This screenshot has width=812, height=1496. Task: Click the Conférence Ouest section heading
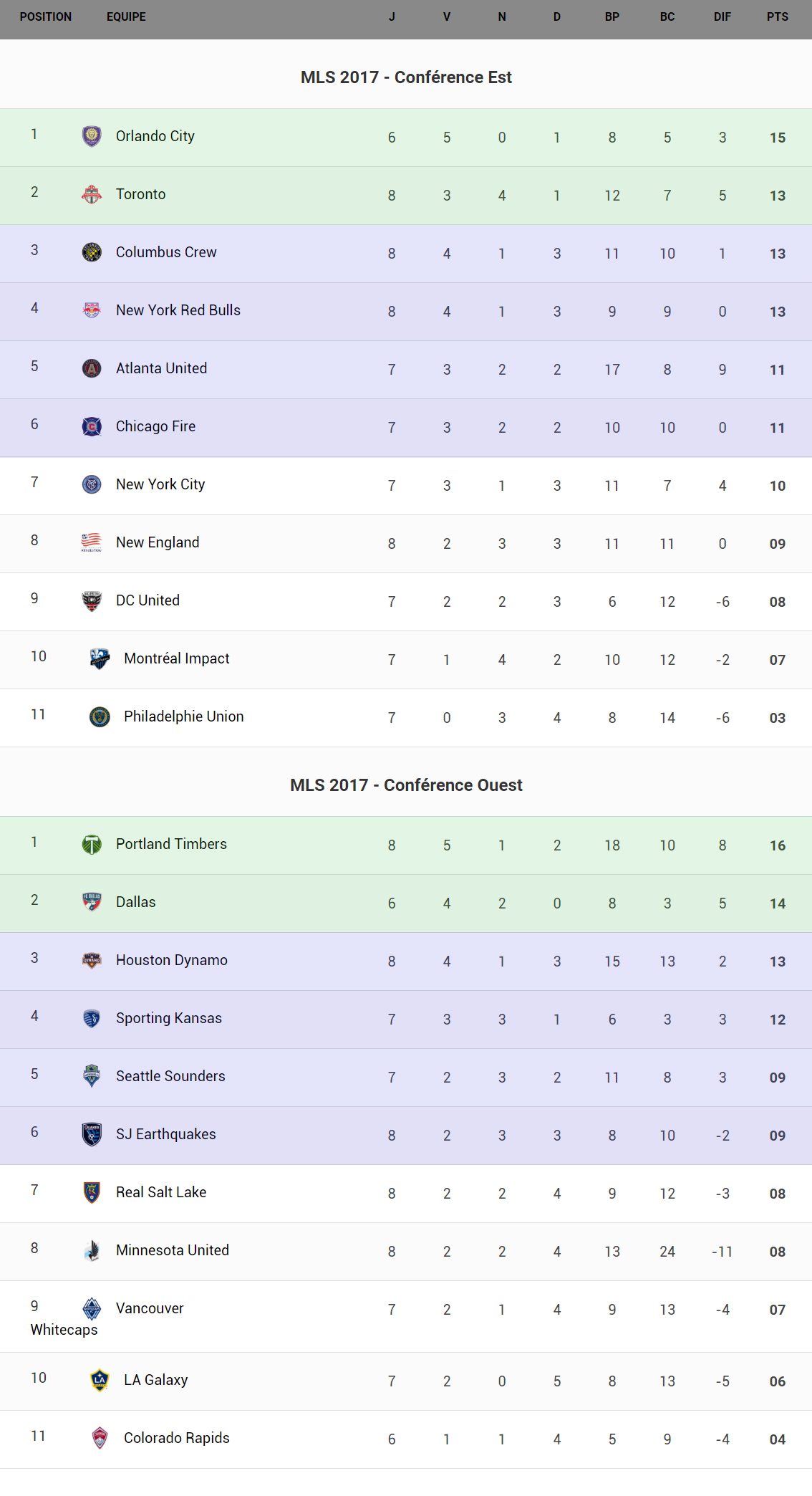pyautogui.click(x=406, y=785)
